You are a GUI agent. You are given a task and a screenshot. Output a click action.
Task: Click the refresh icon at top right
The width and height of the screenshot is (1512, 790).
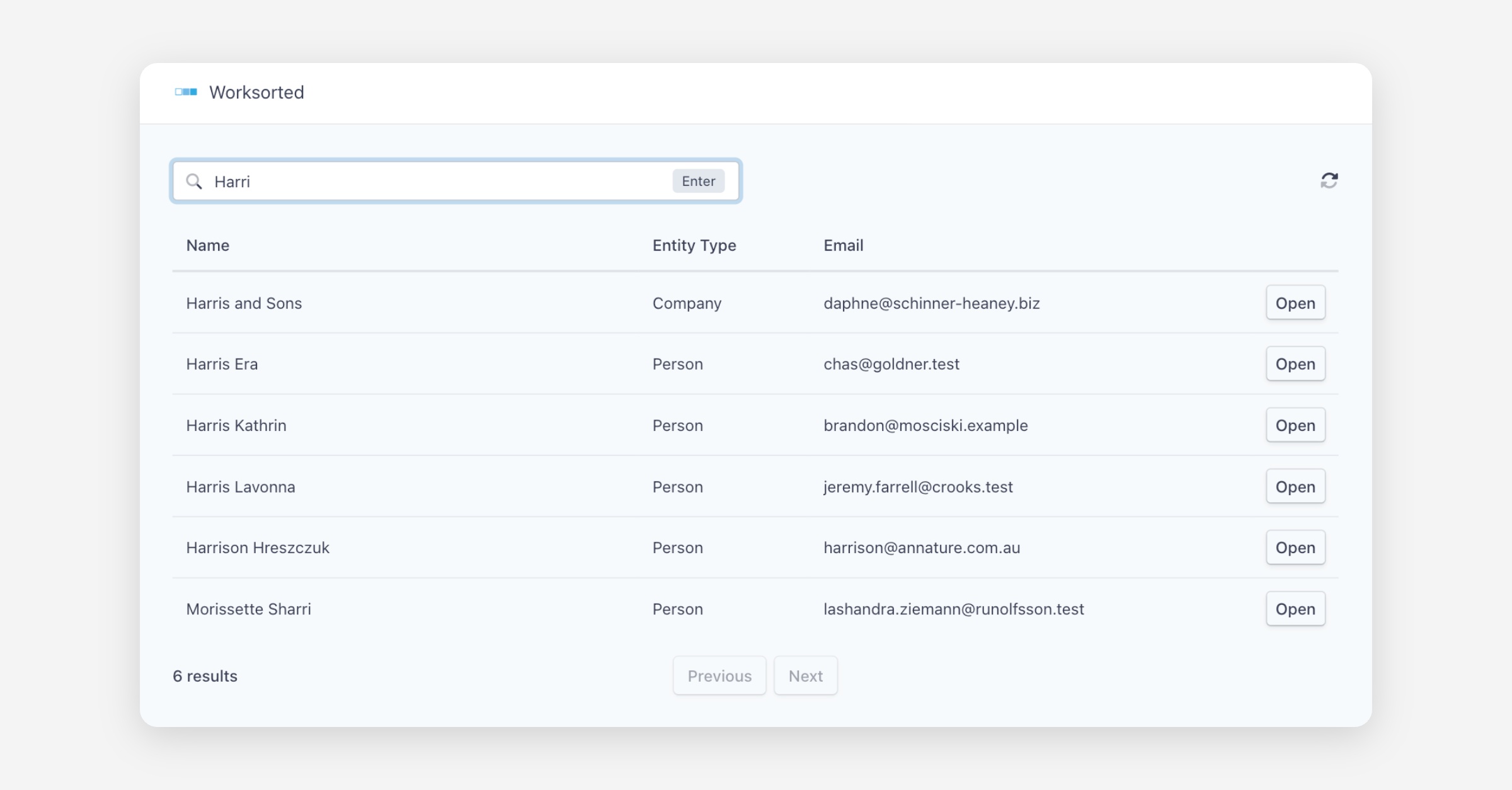(1329, 181)
